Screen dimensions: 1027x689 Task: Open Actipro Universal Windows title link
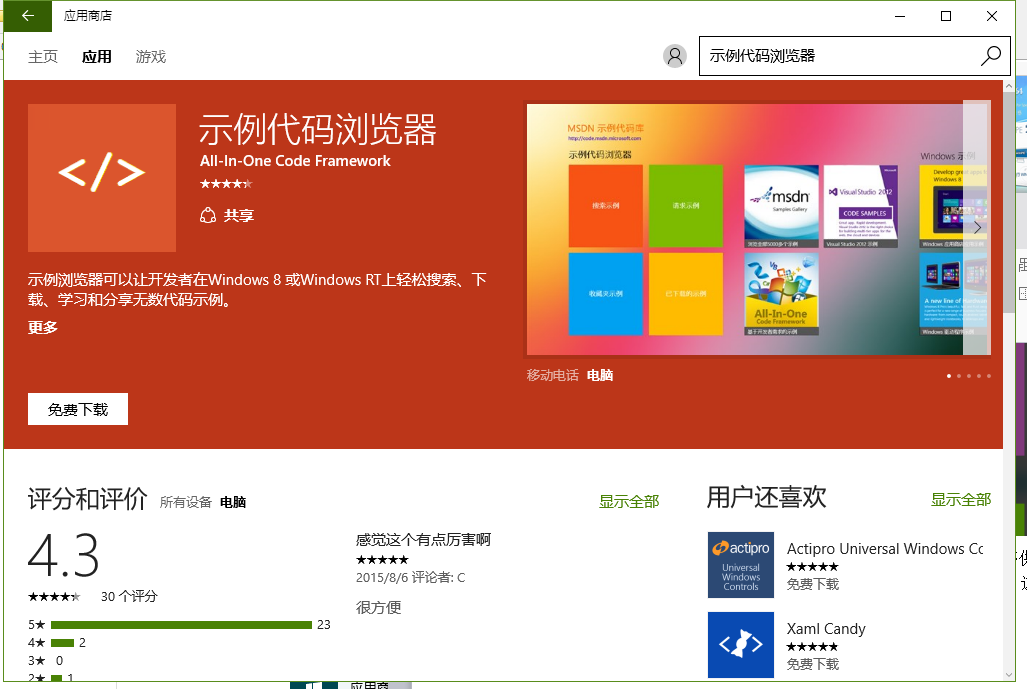click(885, 549)
